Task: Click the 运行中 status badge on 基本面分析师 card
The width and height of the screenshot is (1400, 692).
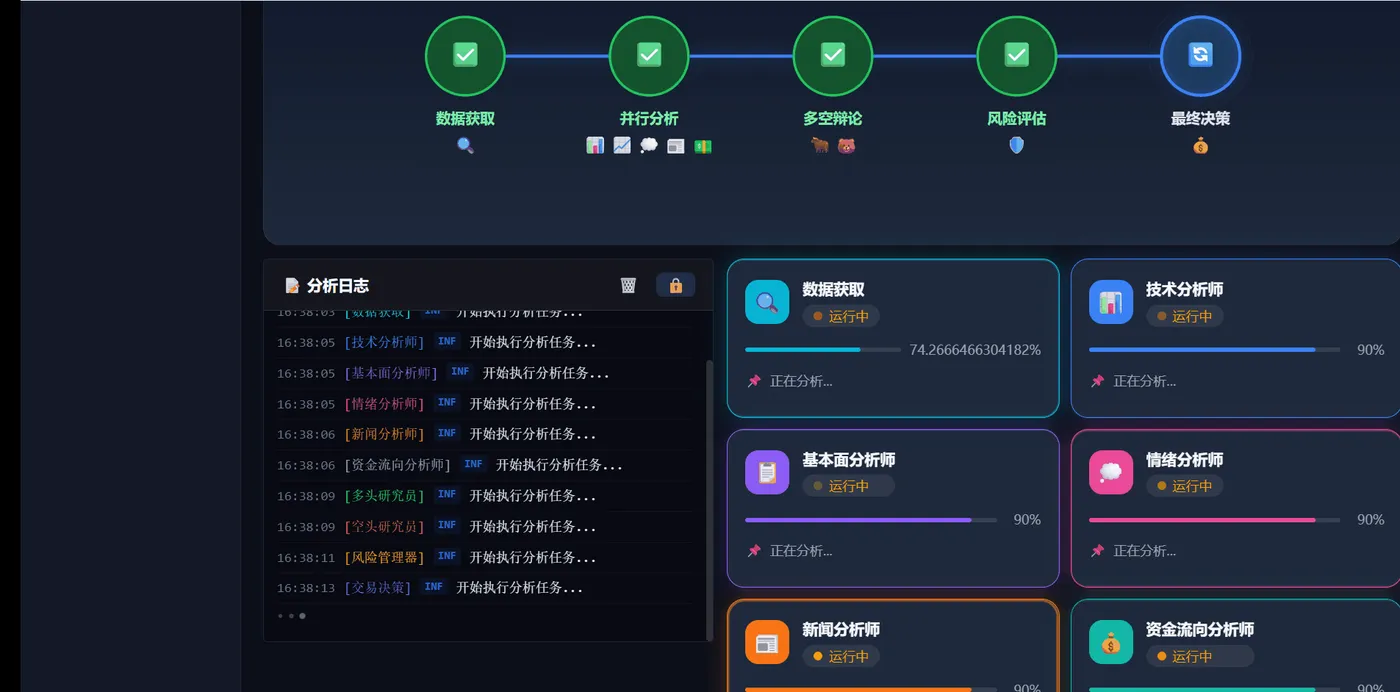Action: 848,486
